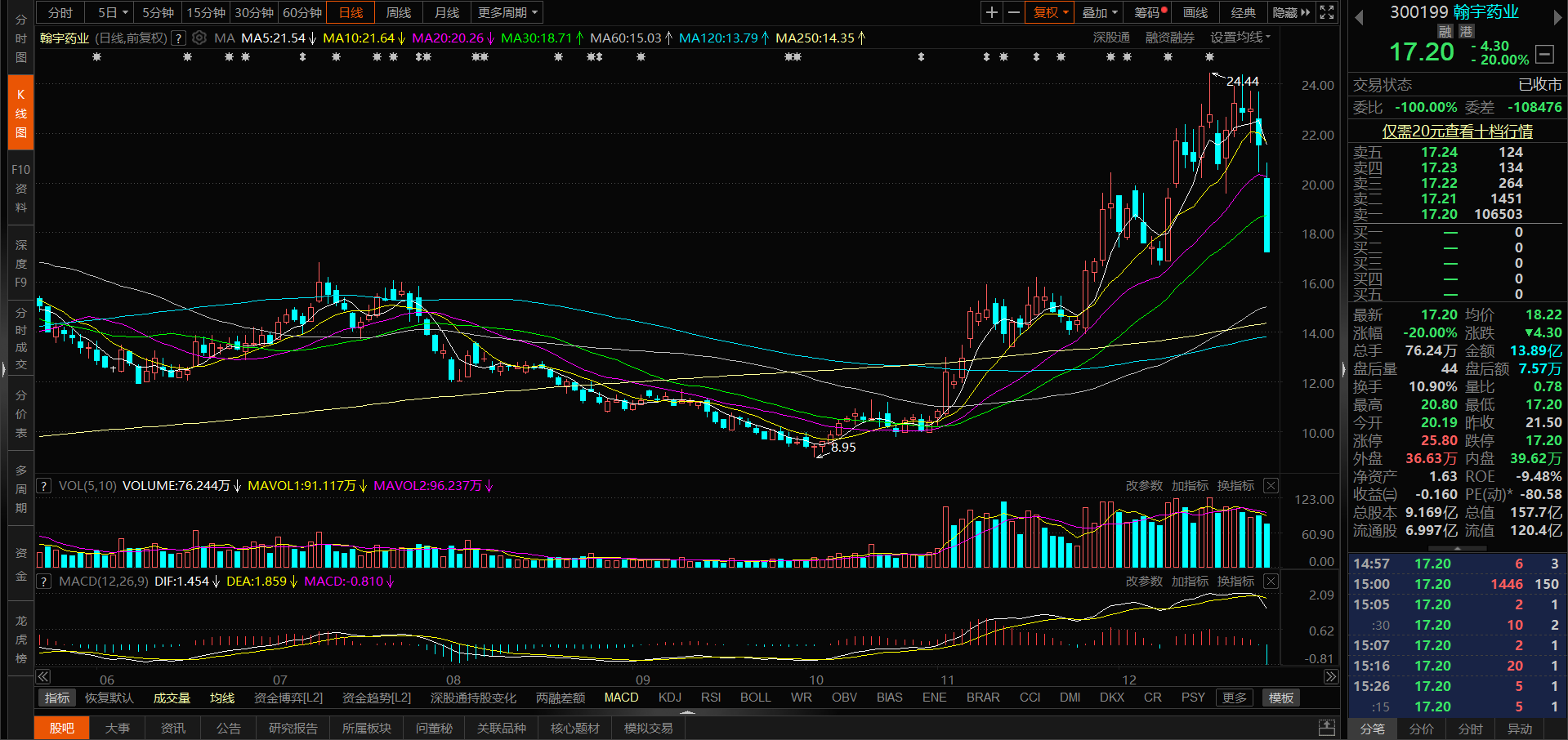Open the 研究报告 tab
This screenshot has height=740, width=1568.
coord(293,728)
